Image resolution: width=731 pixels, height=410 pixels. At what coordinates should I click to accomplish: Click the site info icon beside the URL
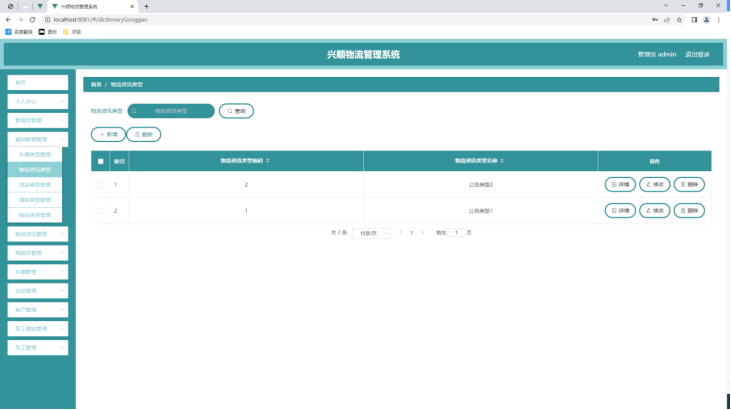point(47,20)
